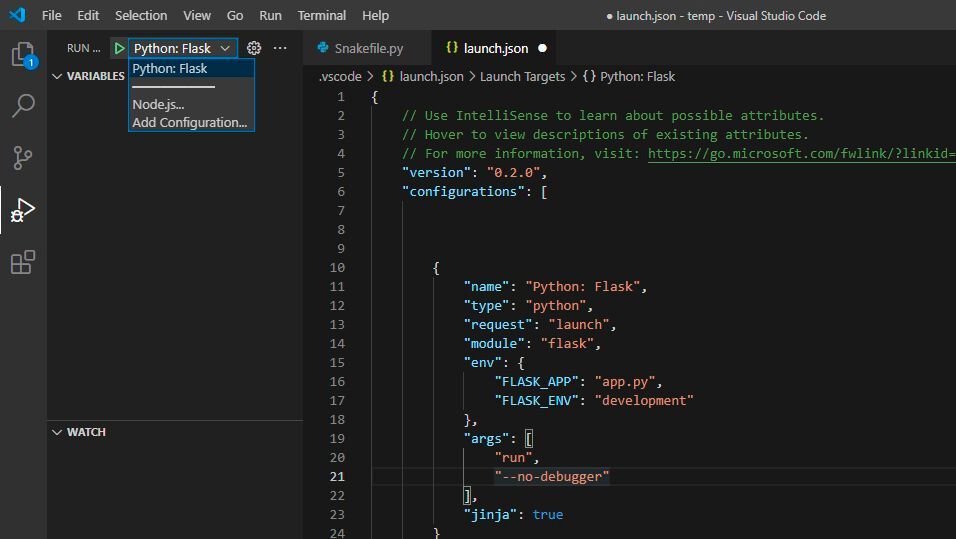This screenshot has height=539, width=956.
Task: Click the Run and Debug activity icon
Action: (23, 210)
